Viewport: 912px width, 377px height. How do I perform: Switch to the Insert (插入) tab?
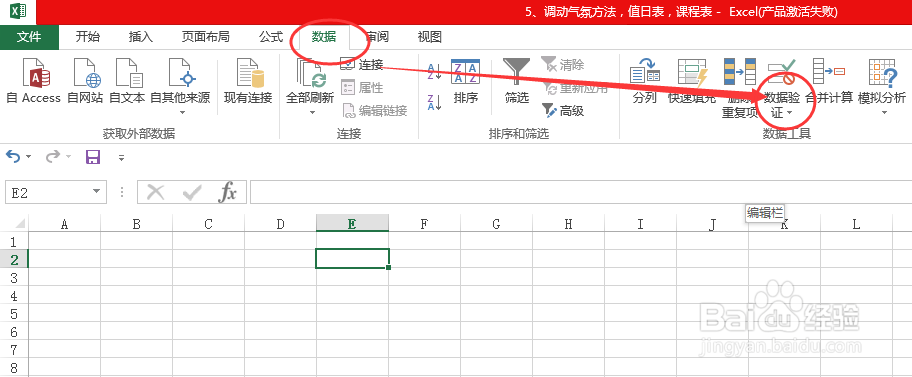pos(141,37)
